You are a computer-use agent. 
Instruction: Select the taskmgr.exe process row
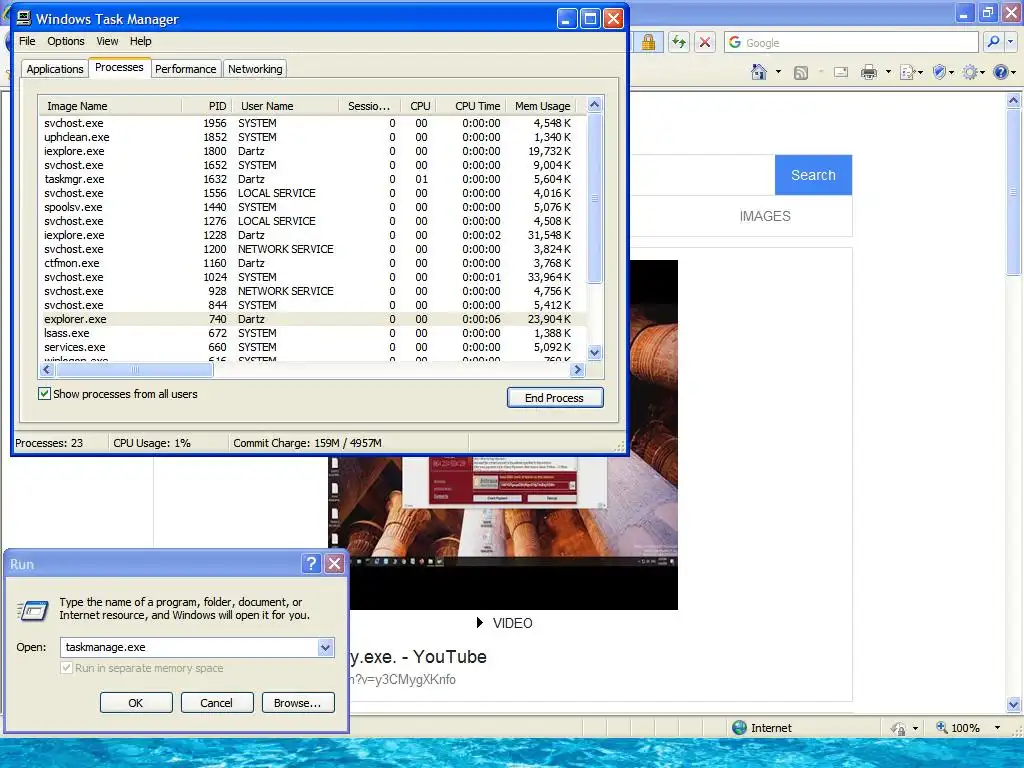click(x=313, y=179)
